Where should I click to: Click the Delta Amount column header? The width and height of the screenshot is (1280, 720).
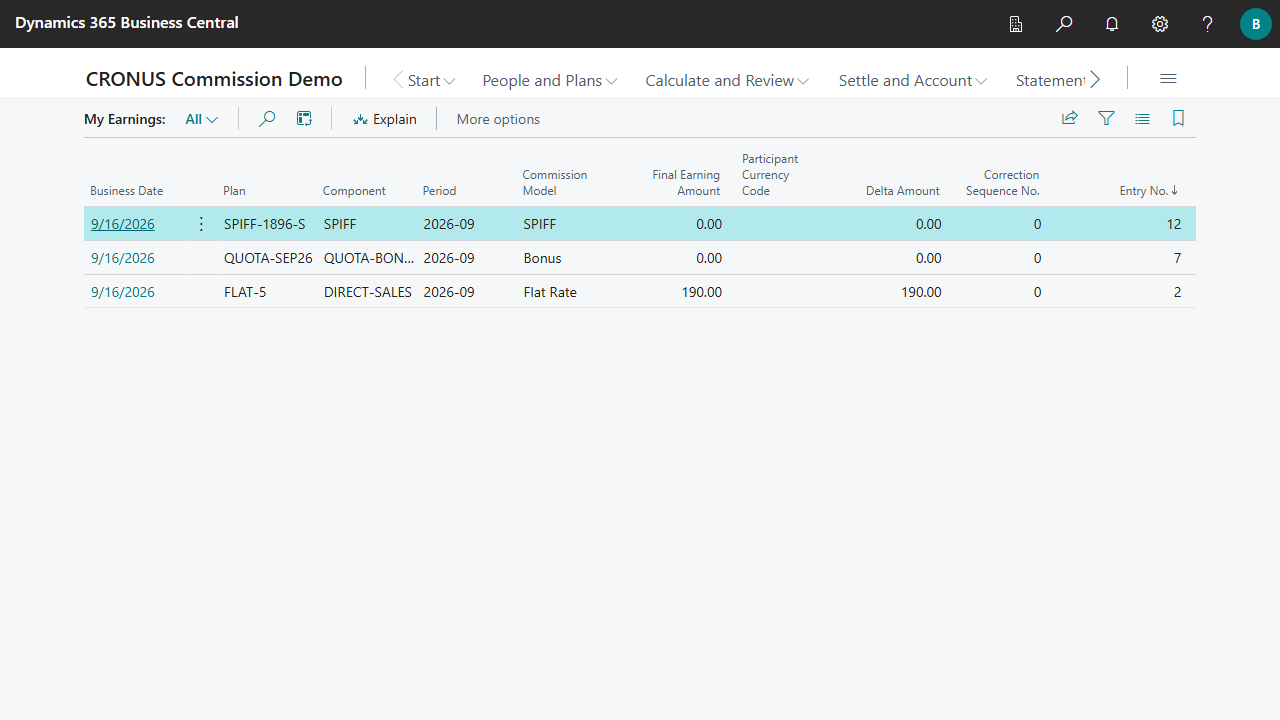903,191
